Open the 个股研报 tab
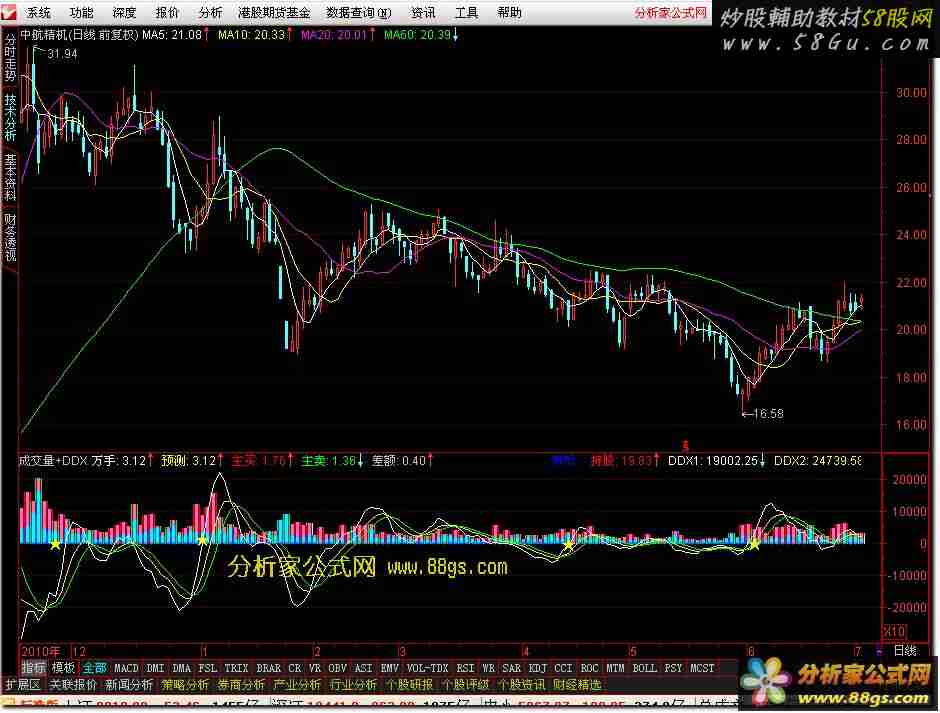 click(x=409, y=684)
